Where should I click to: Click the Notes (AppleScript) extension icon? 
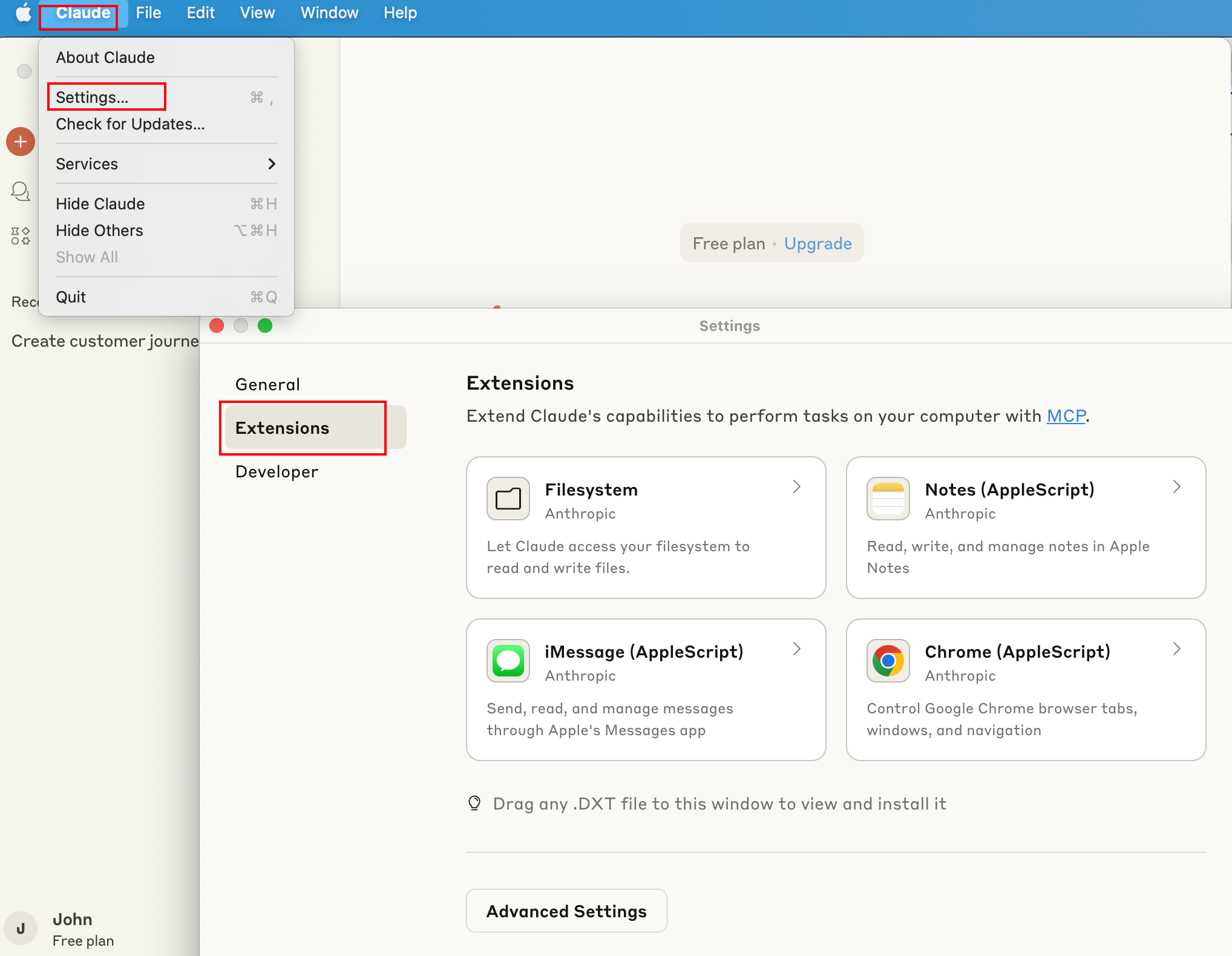pos(888,498)
